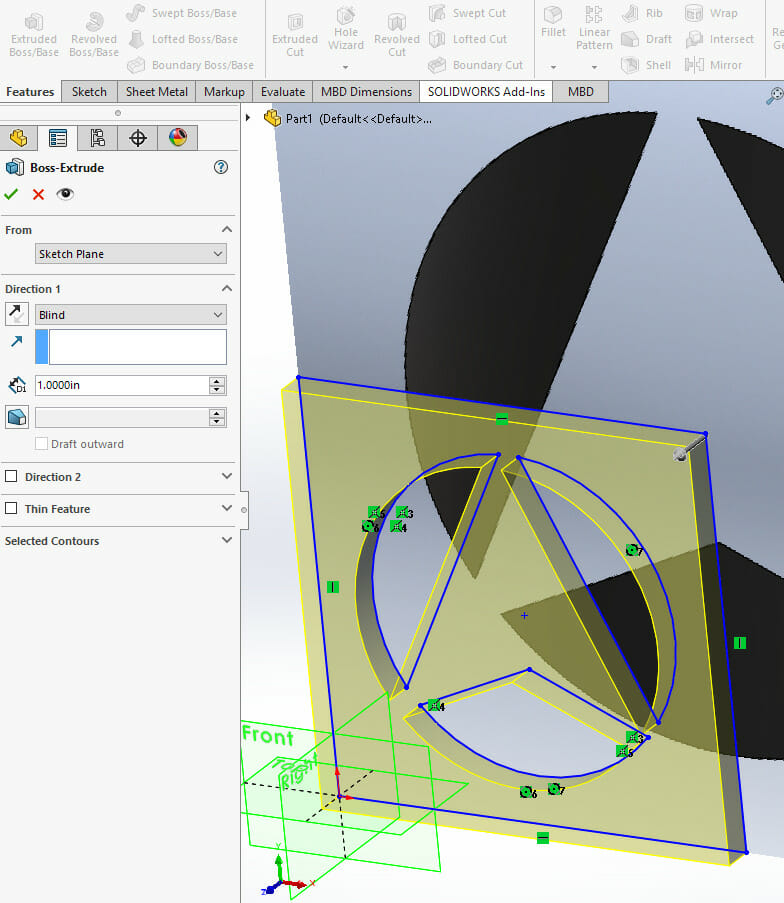Image resolution: width=784 pixels, height=903 pixels.
Task: Cancel the extrude with the red X
Action: [x=38, y=194]
